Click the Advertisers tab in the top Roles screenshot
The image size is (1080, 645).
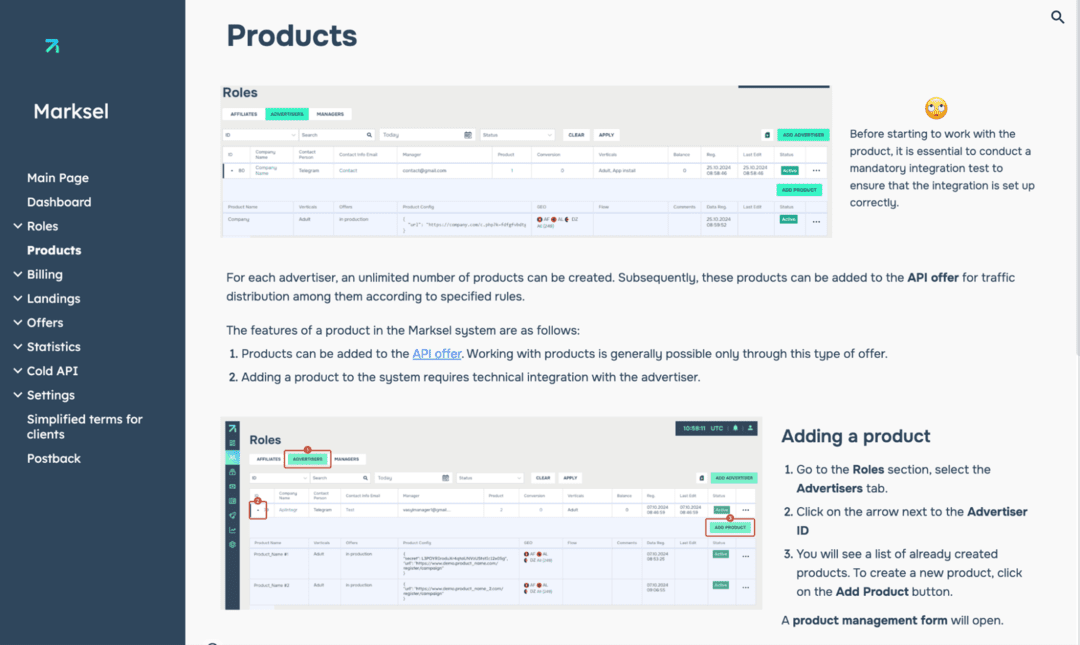coord(287,114)
